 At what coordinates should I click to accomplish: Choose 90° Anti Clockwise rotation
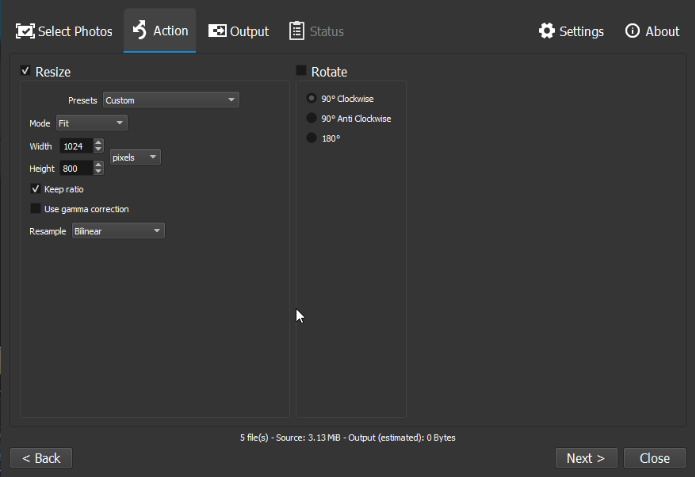[312, 118]
